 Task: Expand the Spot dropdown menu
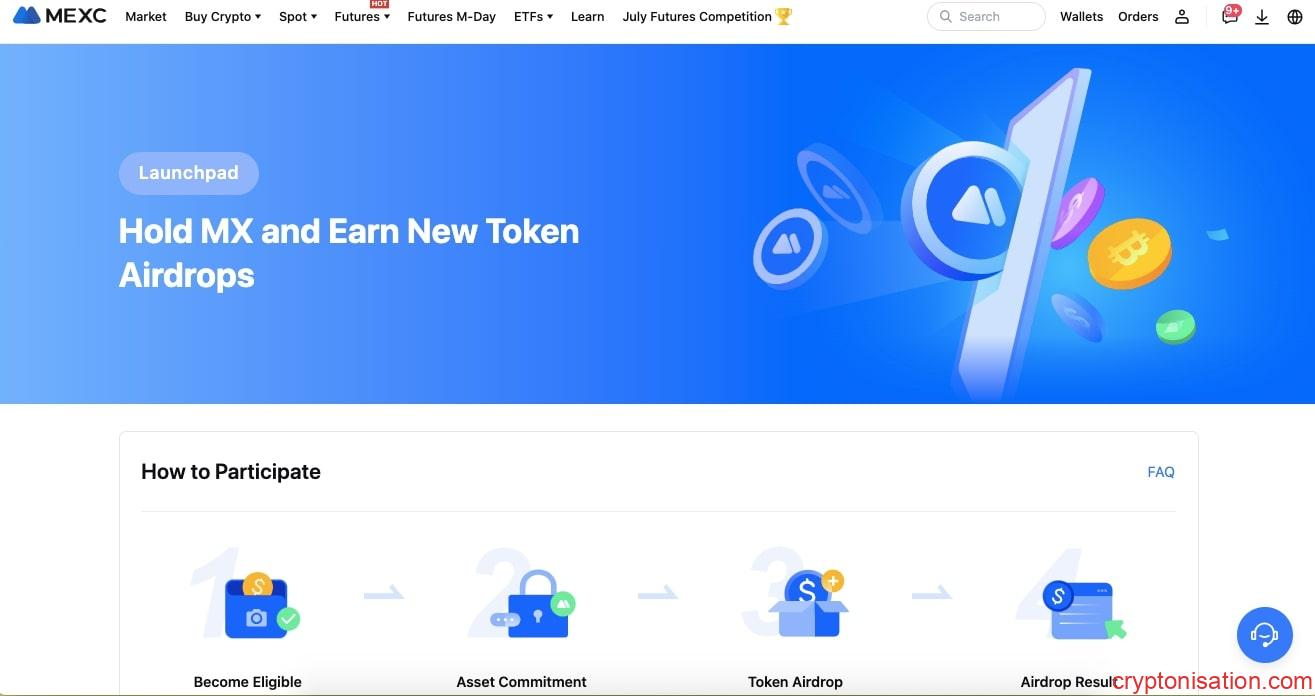tap(298, 17)
